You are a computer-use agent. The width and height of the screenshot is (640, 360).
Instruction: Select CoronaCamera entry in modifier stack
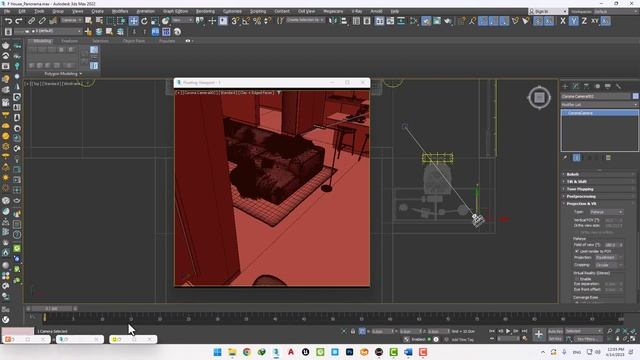(x=599, y=113)
